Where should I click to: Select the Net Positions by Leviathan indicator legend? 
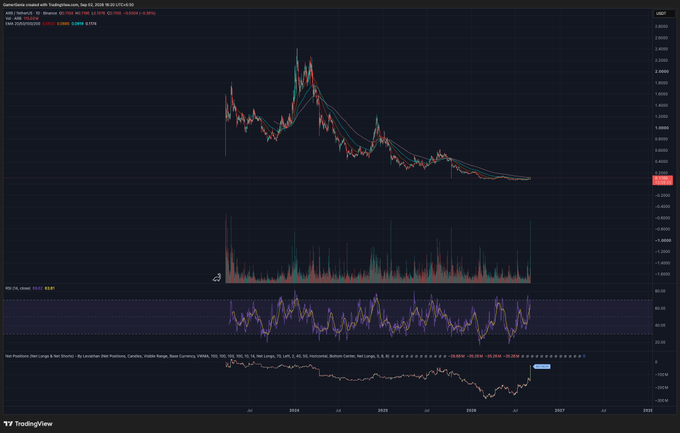[x=197, y=356]
